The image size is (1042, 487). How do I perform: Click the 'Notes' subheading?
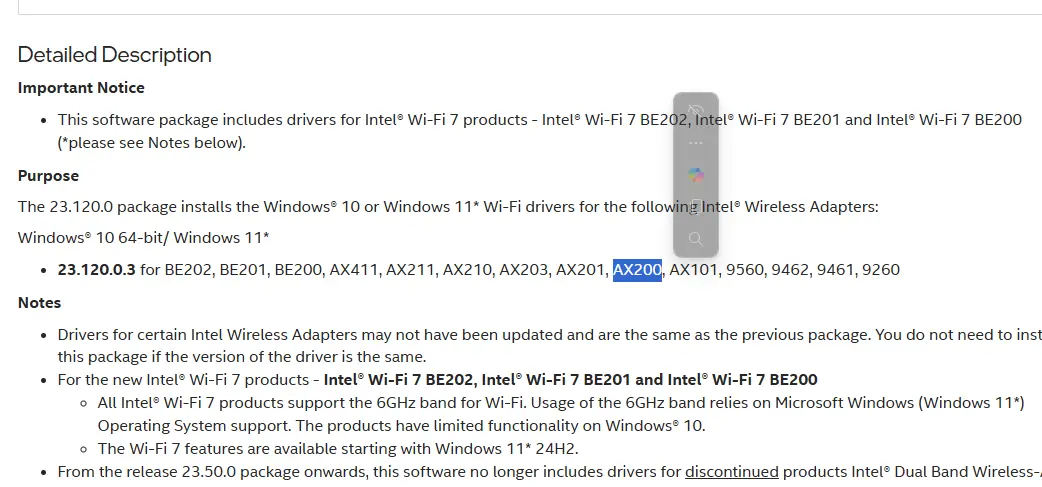tap(39, 302)
